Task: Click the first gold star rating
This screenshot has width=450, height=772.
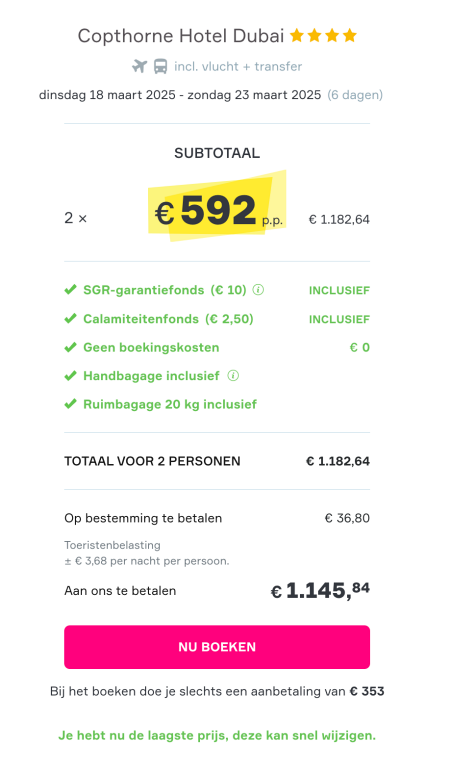Action: click(x=296, y=35)
